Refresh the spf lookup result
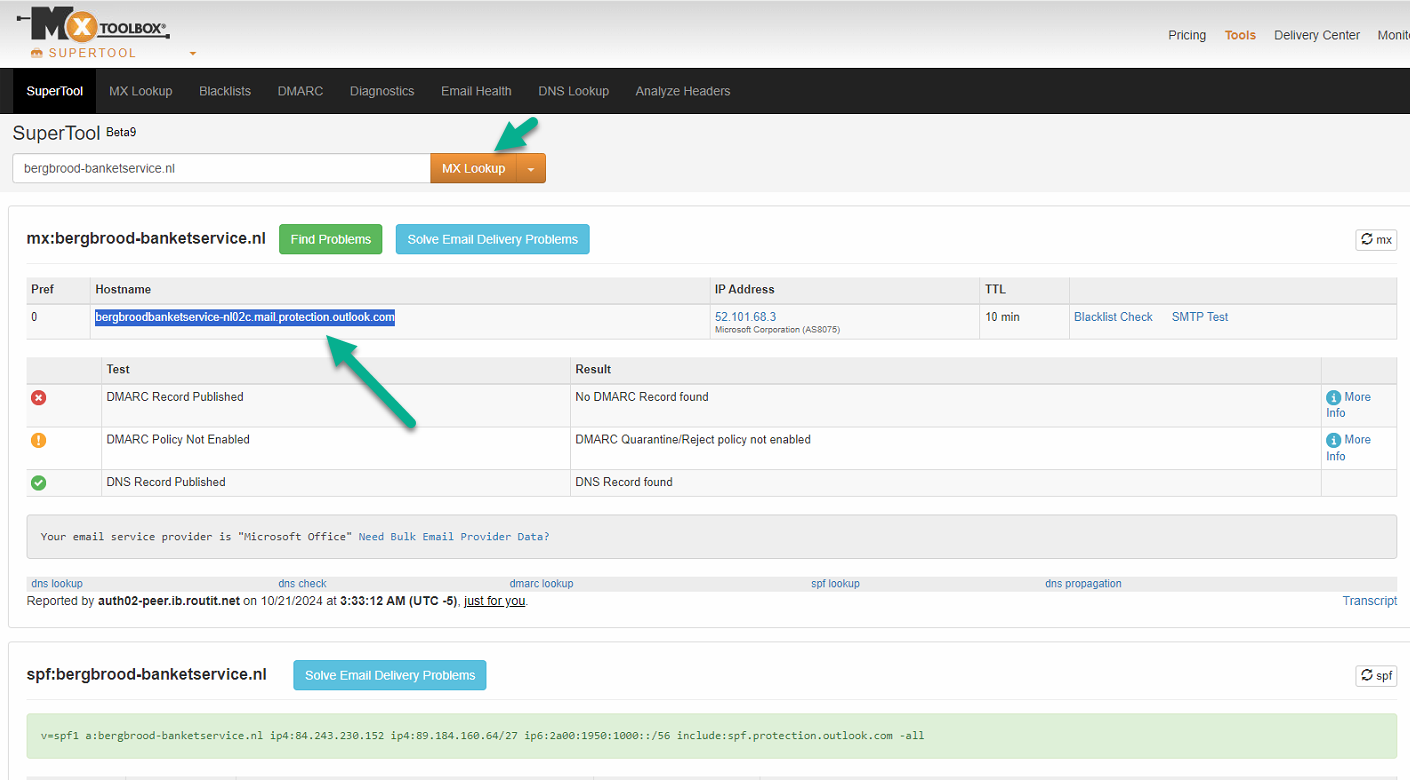1410x780 pixels. [x=1376, y=675]
